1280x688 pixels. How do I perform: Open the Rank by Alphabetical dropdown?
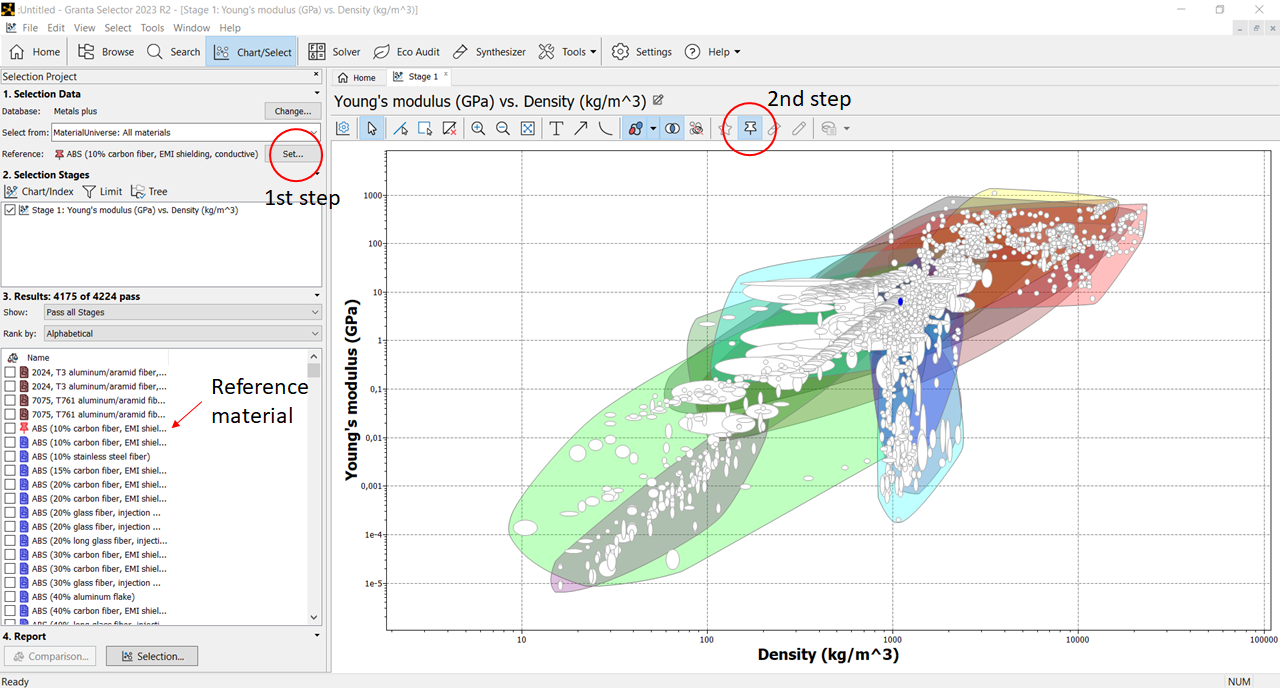point(183,334)
